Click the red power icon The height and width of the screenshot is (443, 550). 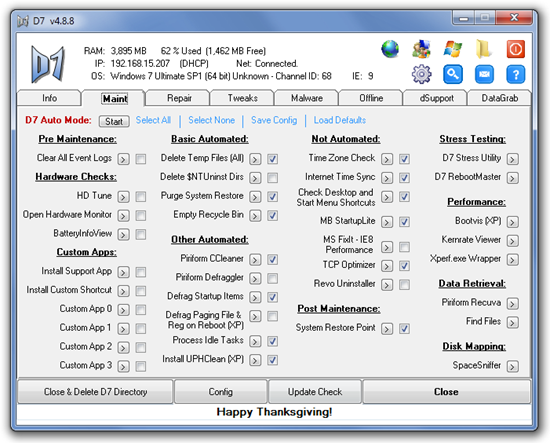[x=516, y=49]
